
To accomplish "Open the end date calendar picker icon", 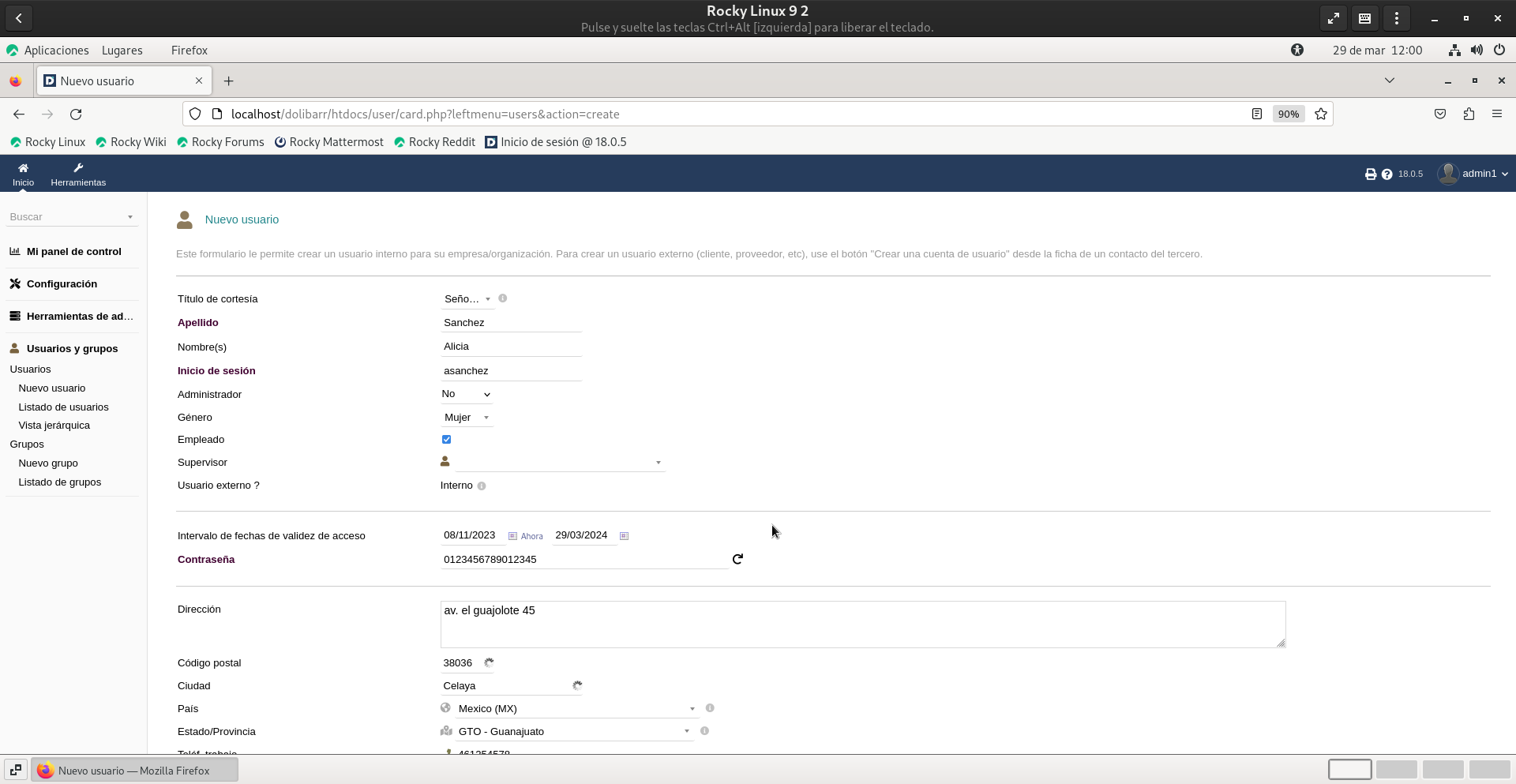I will pyautogui.click(x=624, y=536).
